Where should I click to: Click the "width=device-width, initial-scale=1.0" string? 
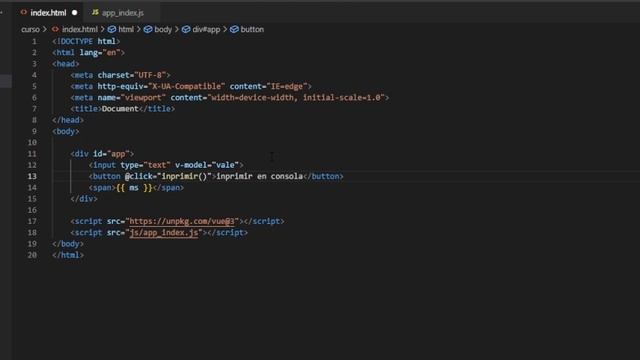pyautogui.click(x=296, y=98)
